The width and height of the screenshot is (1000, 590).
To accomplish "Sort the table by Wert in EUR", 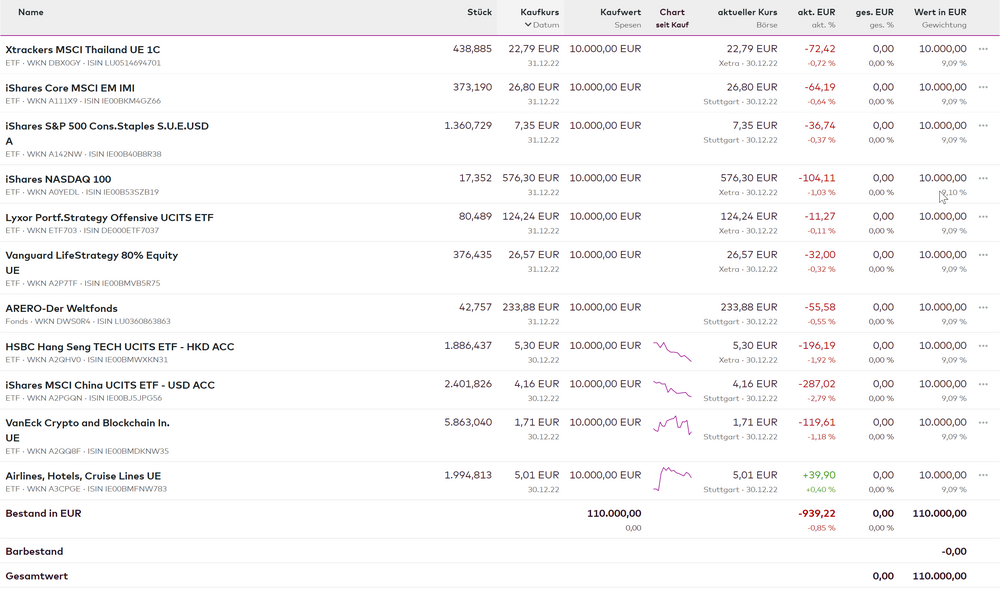I will (x=940, y=12).
